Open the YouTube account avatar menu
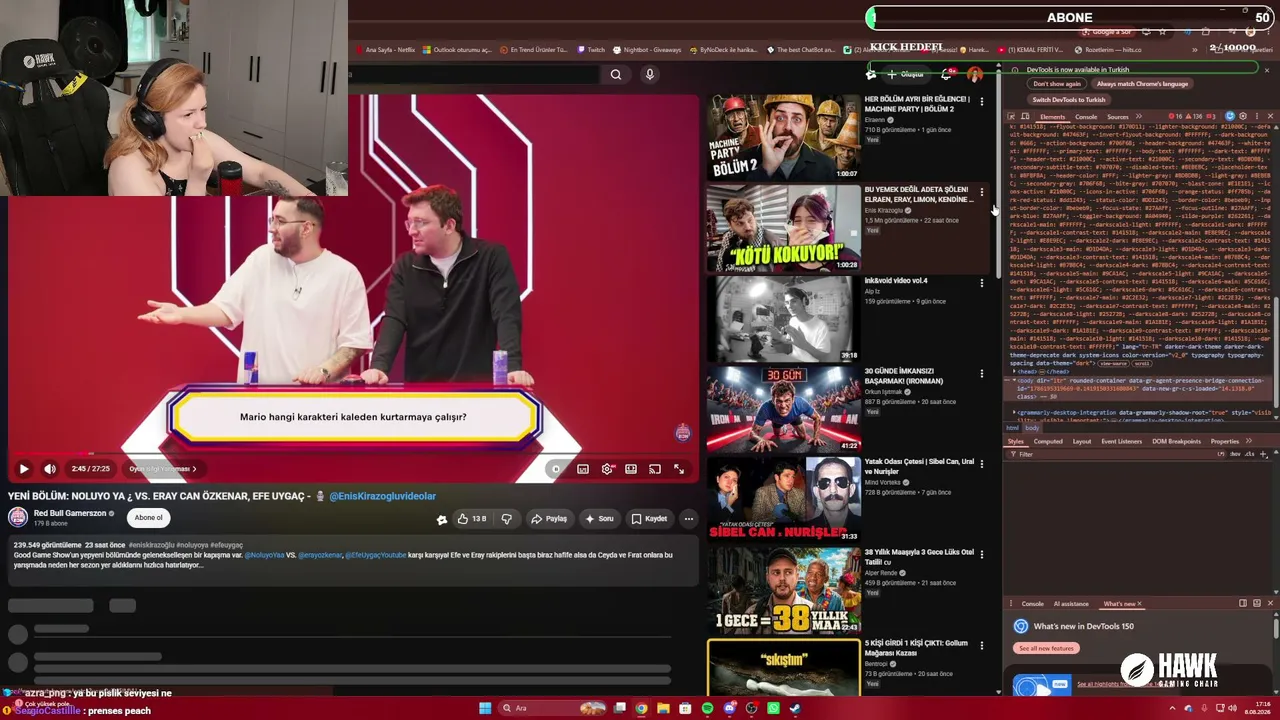The height and width of the screenshot is (720, 1280). 975,74
